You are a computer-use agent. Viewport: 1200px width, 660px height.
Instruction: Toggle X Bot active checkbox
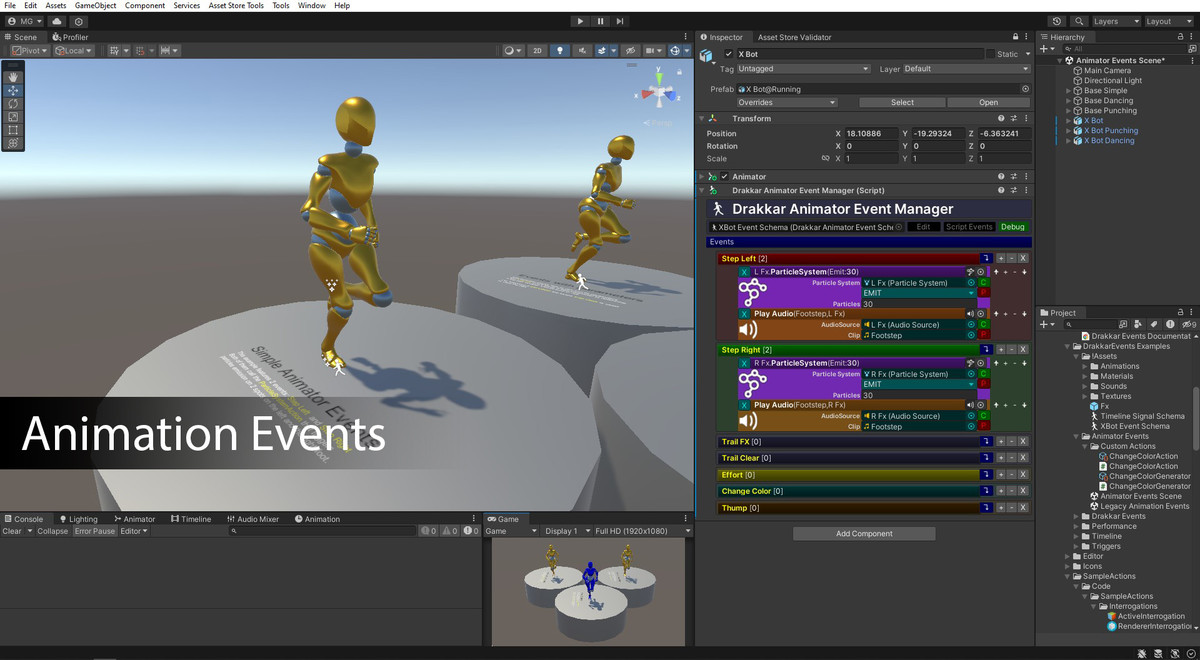coord(728,54)
